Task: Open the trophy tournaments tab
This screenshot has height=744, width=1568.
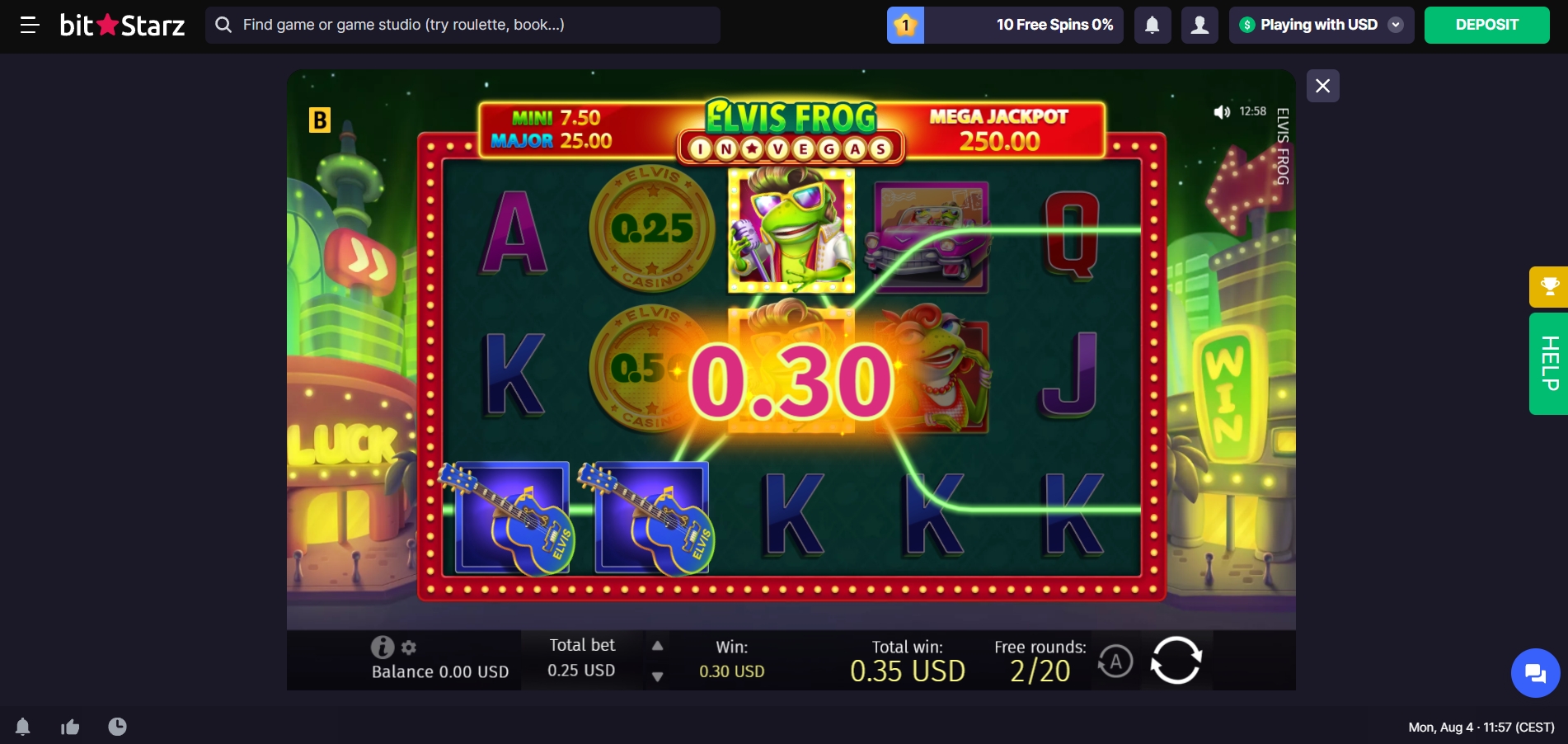Action: [x=1549, y=287]
